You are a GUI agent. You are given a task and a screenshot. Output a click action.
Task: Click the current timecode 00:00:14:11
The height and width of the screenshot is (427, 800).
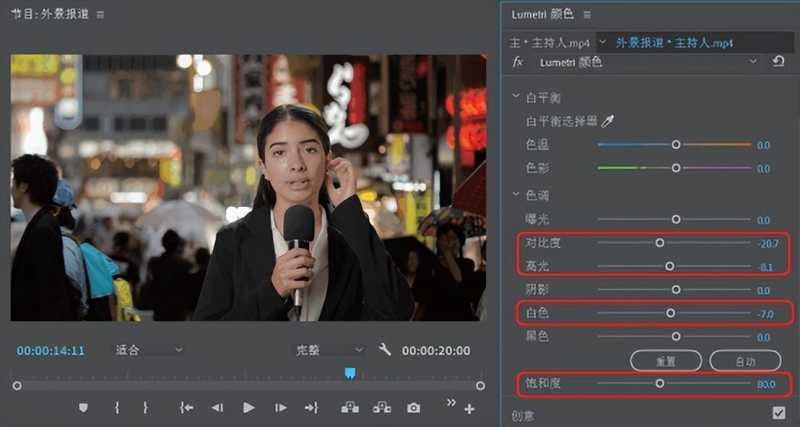(51, 350)
